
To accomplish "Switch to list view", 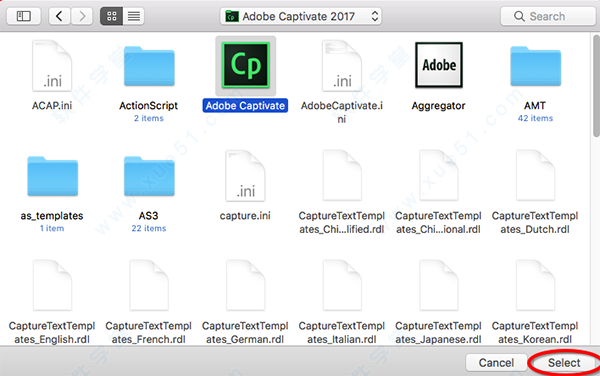I will (x=134, y=16).
